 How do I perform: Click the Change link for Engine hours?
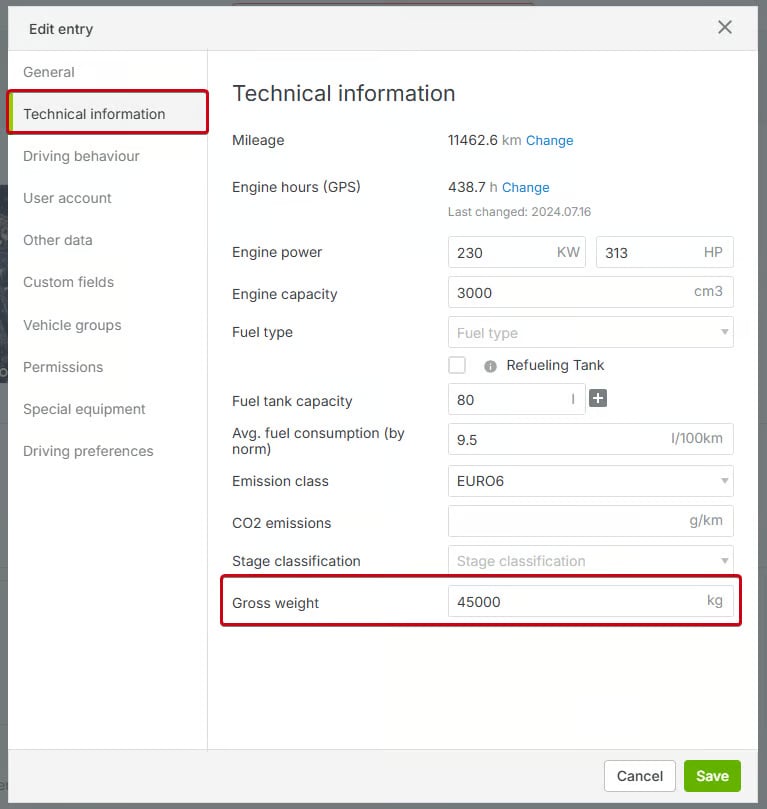pos(525,187)
